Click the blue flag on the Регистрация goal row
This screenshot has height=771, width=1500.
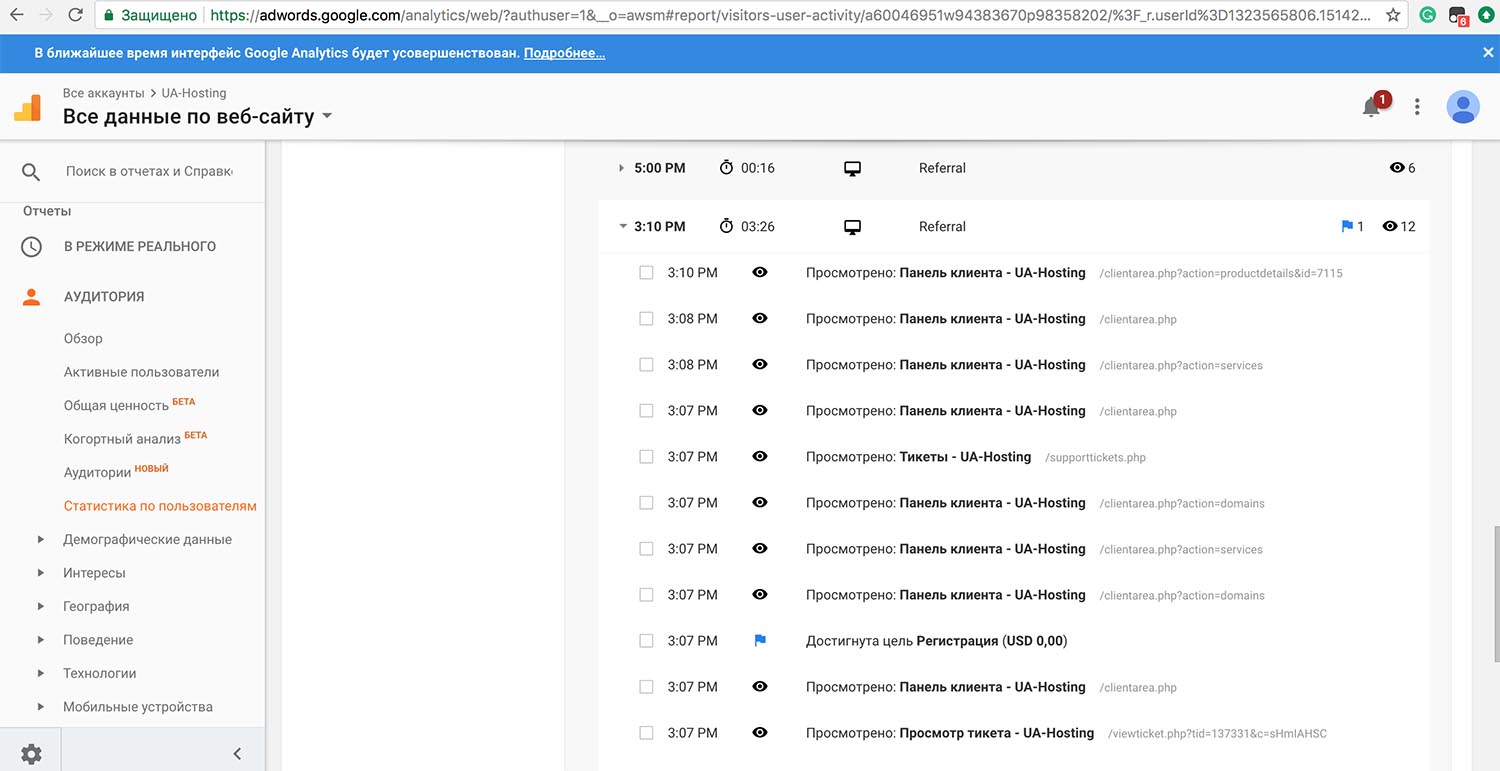(760, 641)
